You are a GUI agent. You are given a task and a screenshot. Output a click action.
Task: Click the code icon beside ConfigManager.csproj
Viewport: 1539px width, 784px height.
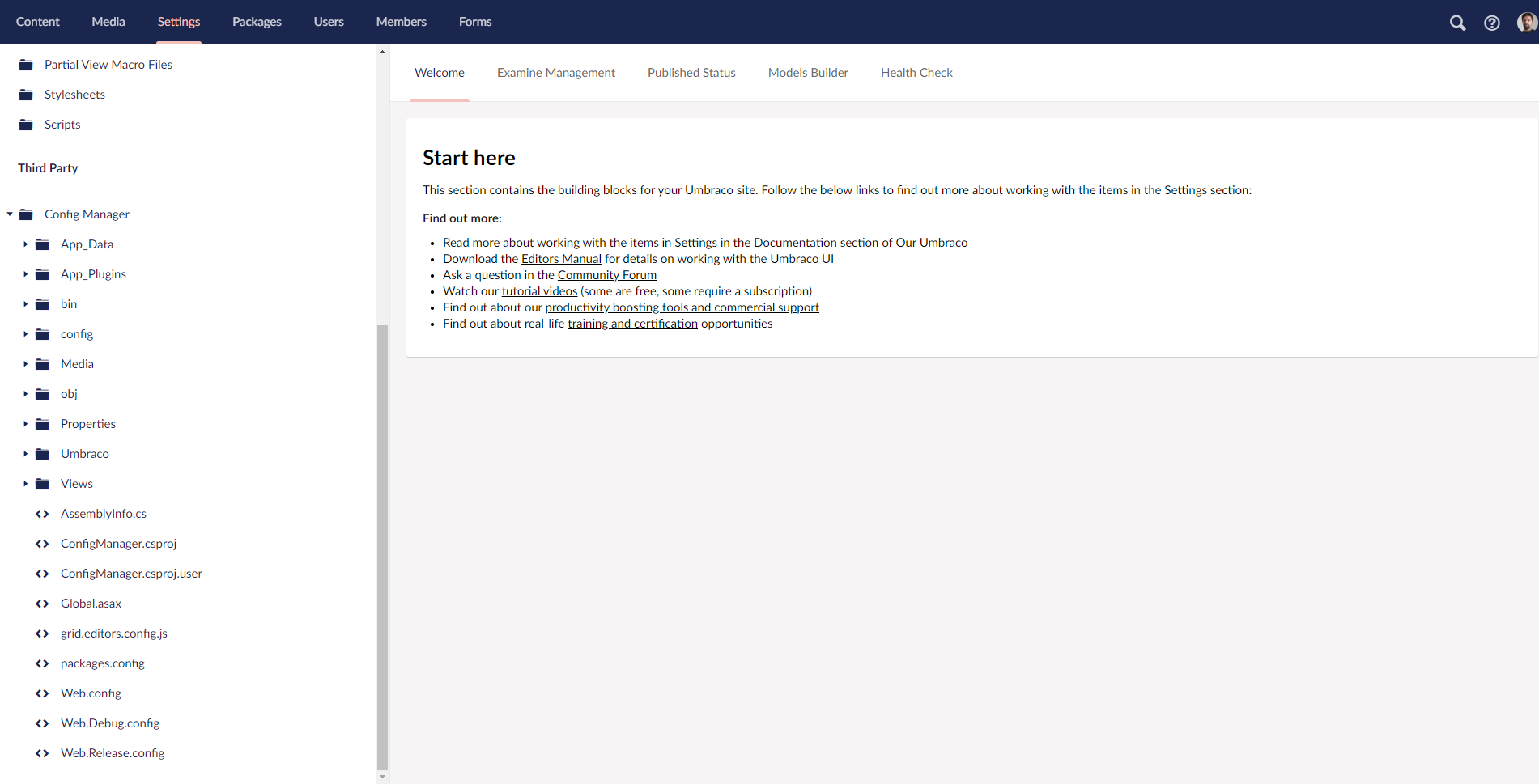[x=42, y=544]
